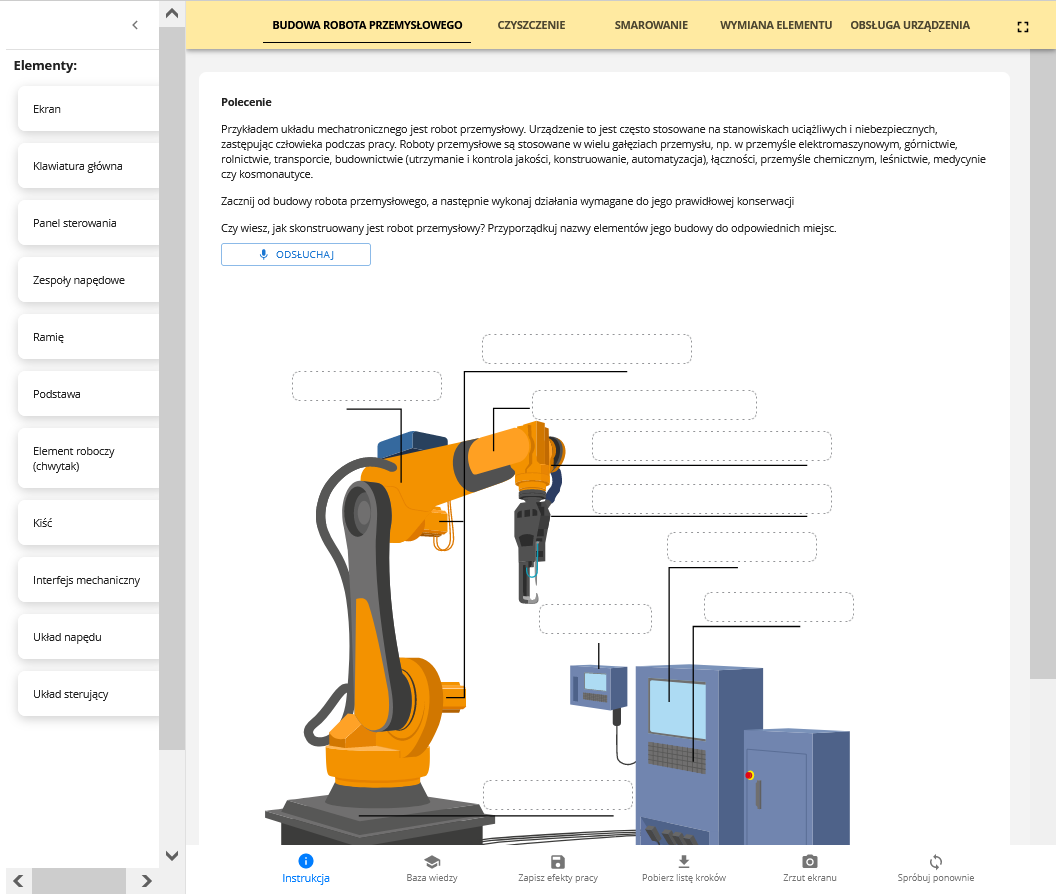Select the Obsługa urządzenia tab
Screen dimensions: 1056x894
[909, 25]
